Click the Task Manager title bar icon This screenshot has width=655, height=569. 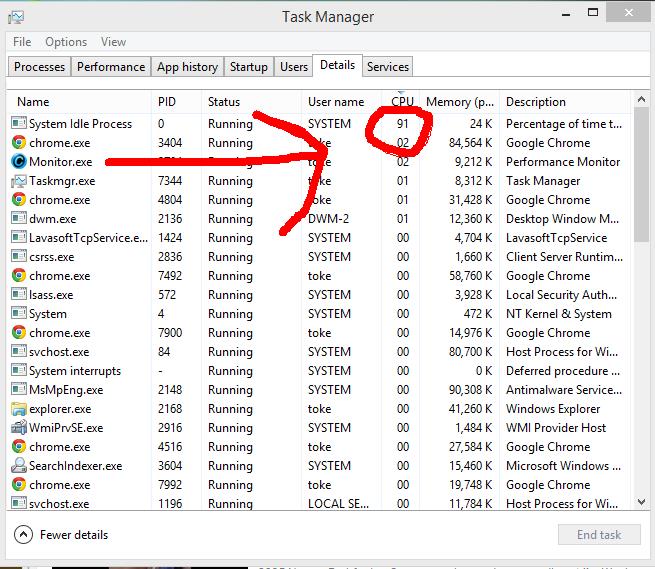16,17
